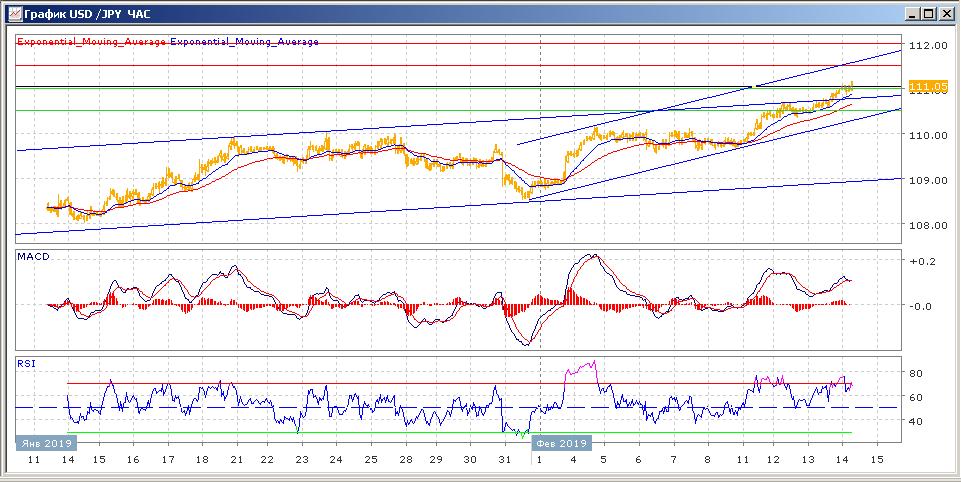Click the 80 level on RSI scale
Screen dimensions: 961x482
[x=914, y=373]
